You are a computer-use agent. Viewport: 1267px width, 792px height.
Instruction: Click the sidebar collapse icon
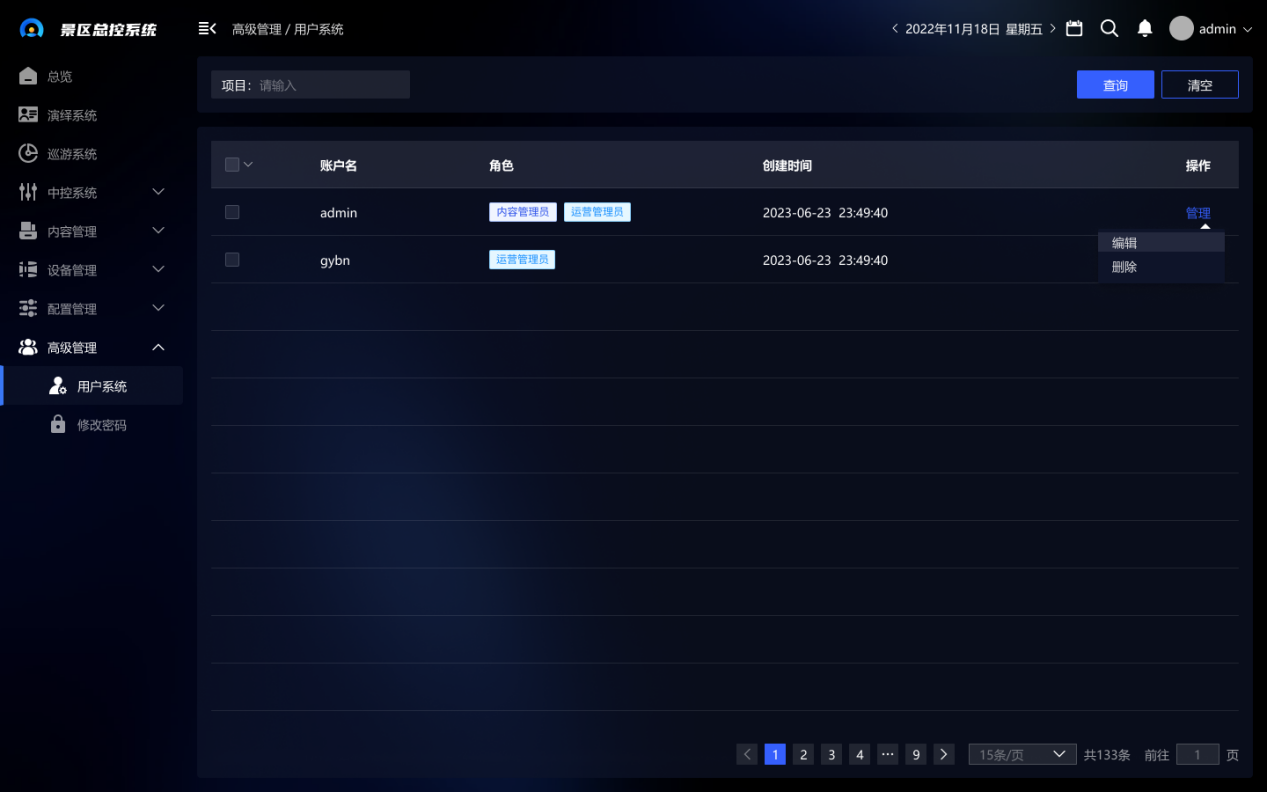click(x=207, y=29)
